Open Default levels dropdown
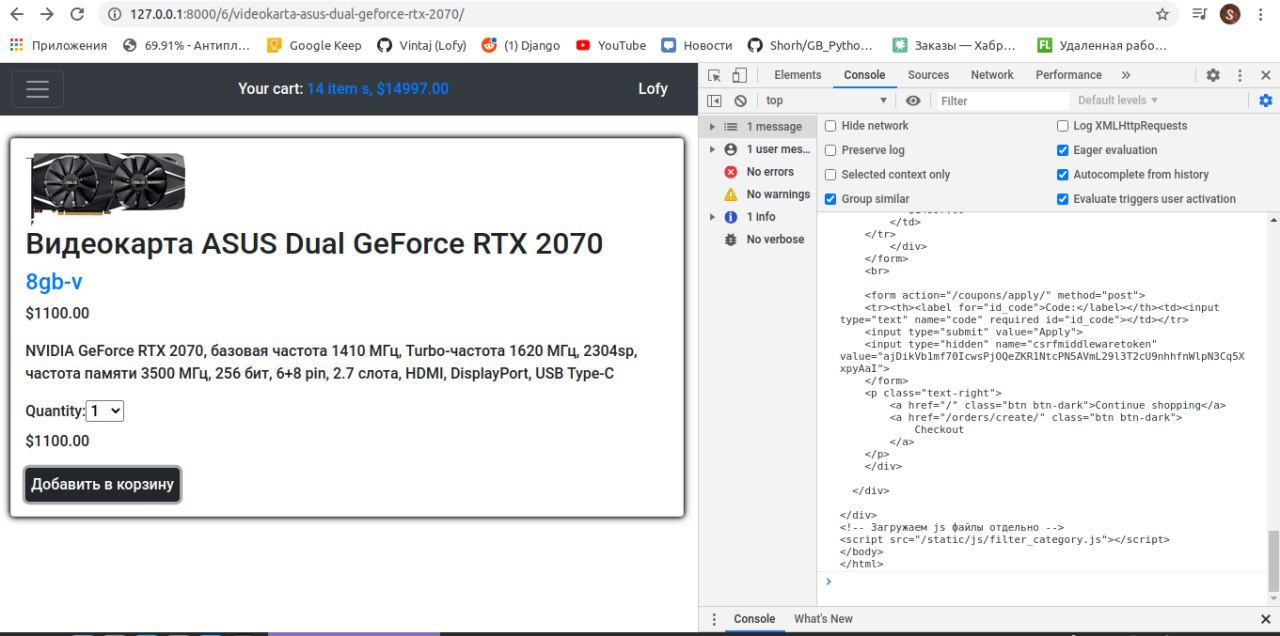Screen dimensions: 1280x636 pos(1118,101)
